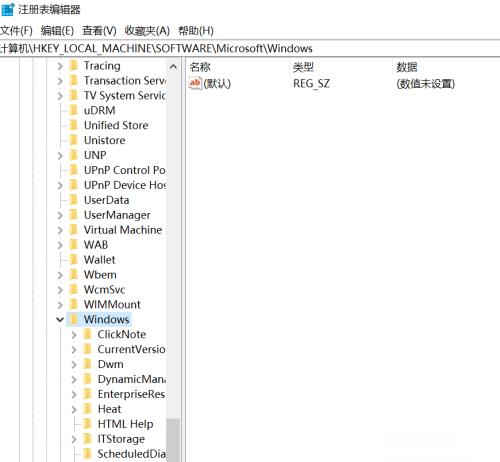Click the Unified Store folder icon
The width and height of the screenshot is (500, 462).
click(x=74, y=125)
